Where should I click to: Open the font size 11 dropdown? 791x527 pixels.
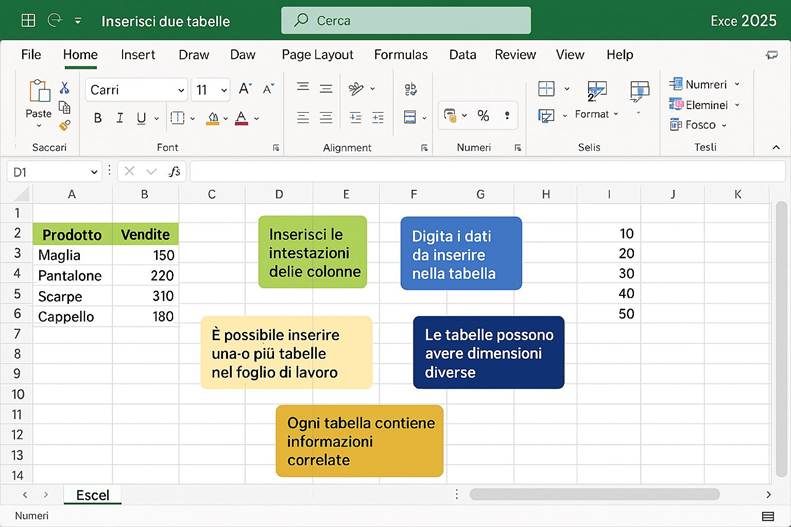point(224,90)
